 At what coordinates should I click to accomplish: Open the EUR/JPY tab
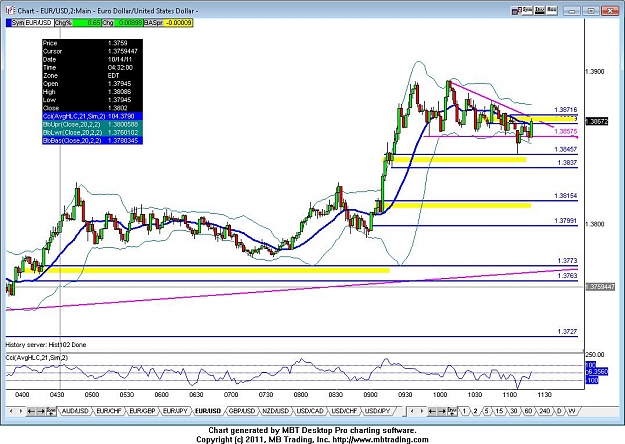coord(175,411)
